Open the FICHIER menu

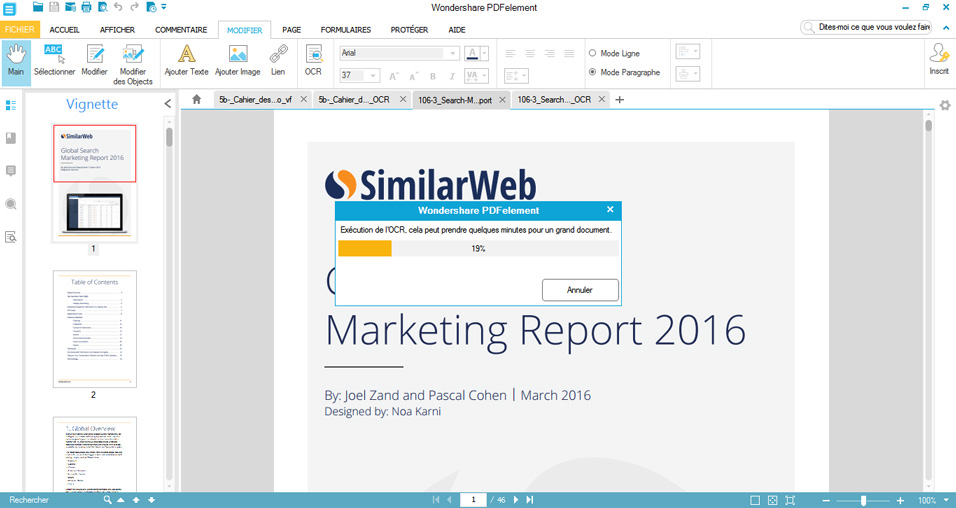[x=20, y=29]
